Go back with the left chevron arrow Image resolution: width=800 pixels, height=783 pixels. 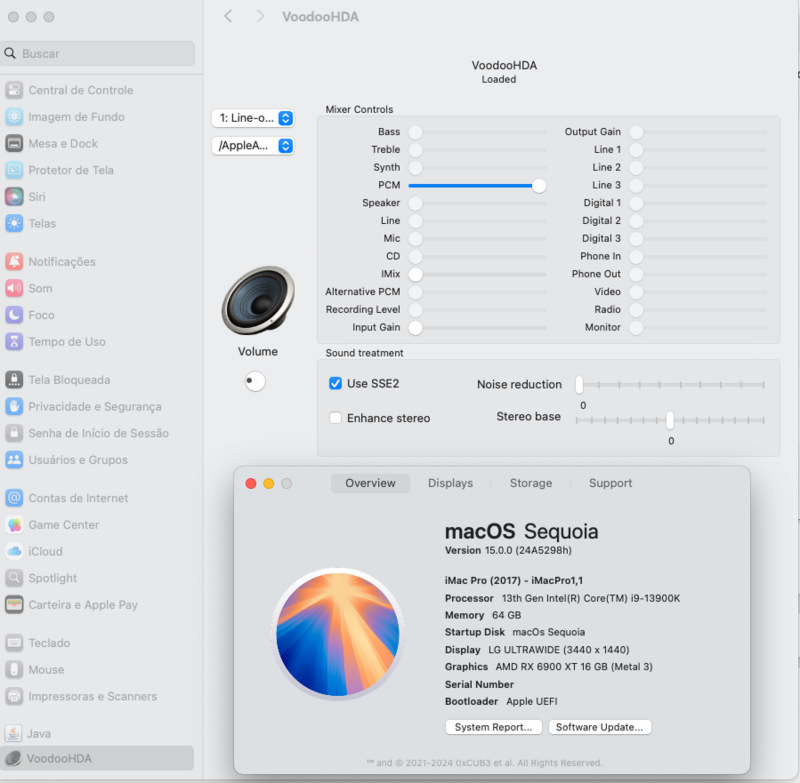[228, 16]
